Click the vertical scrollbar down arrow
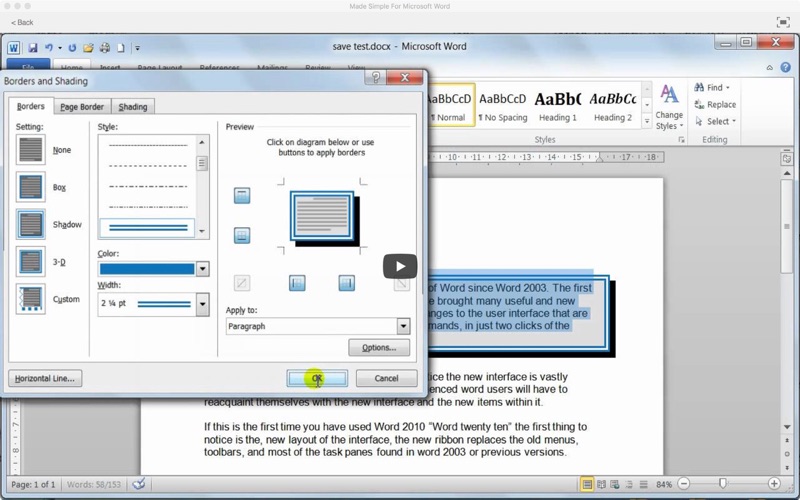Image resolution: width=800 pixels, height=500 pixels. [x=787, y=427]
